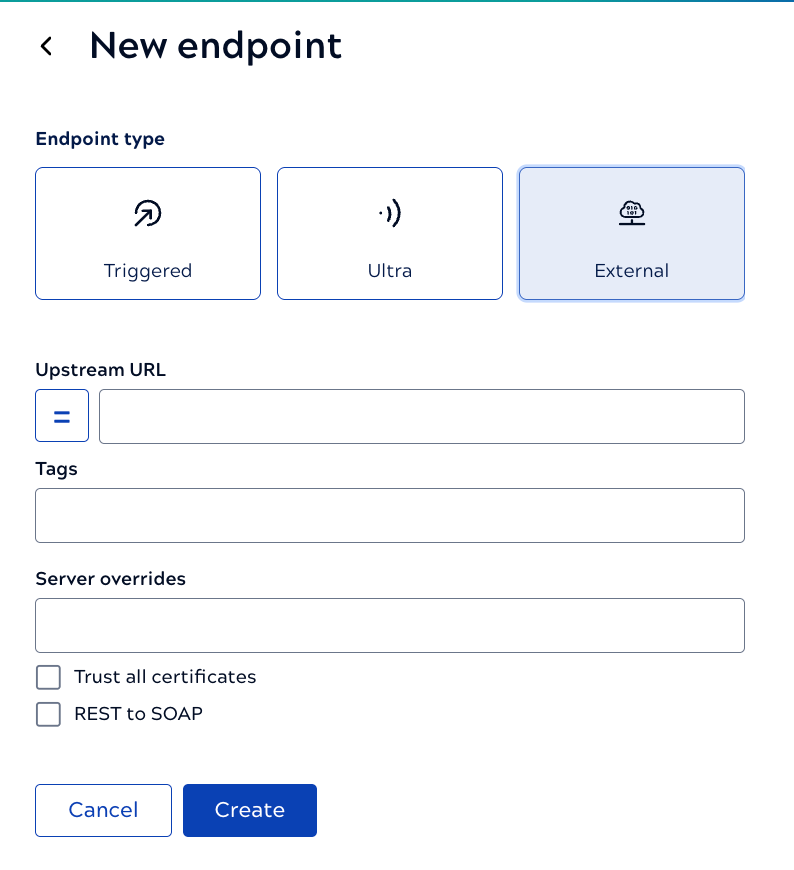The width and height of the screenshot is (794, 870).
Task: Select the Ultra endpoint type
Action: coord(389,233)
